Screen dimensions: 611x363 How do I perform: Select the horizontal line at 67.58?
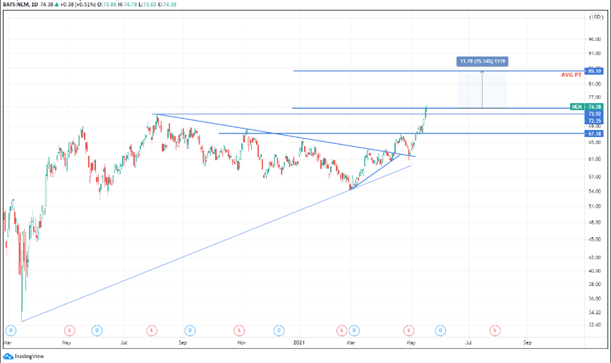tap(402, 134)
